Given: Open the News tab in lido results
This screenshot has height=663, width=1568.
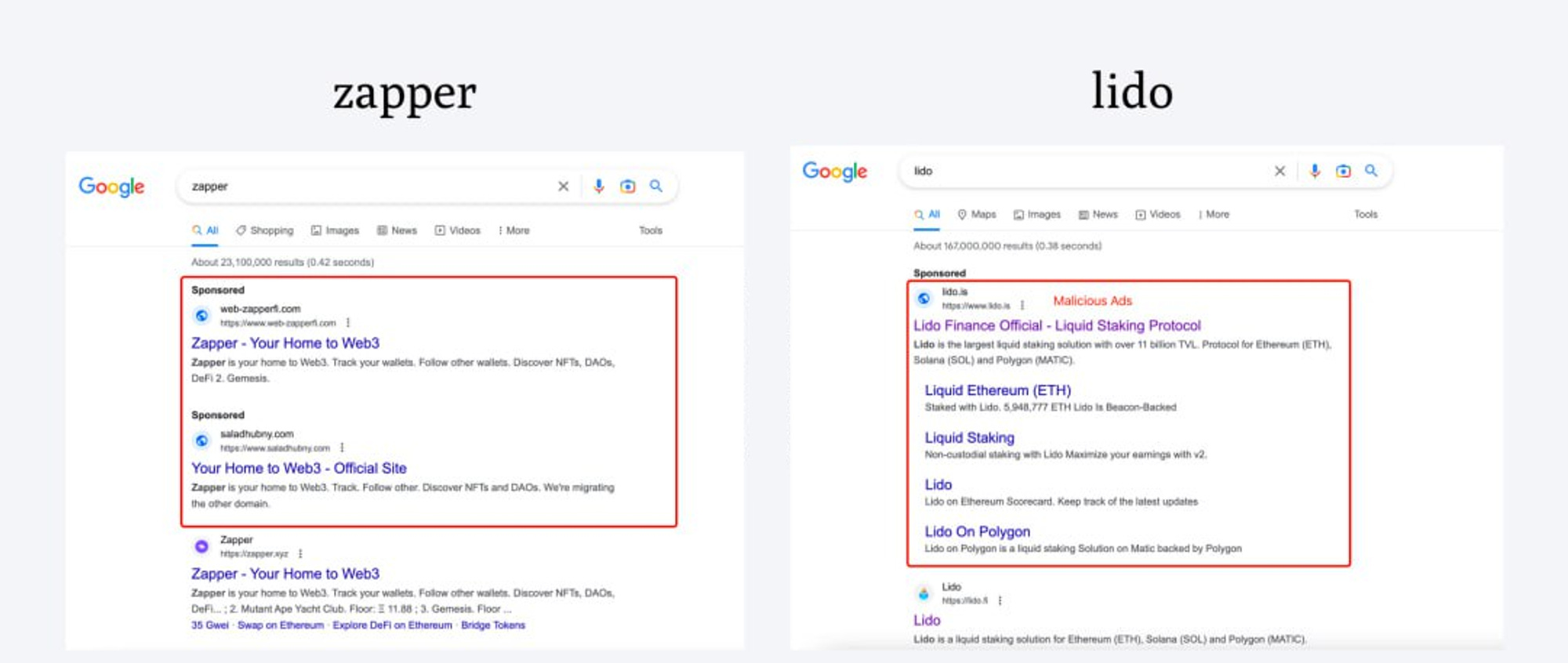Looking at the screenshot, I should pos(1098,214).
